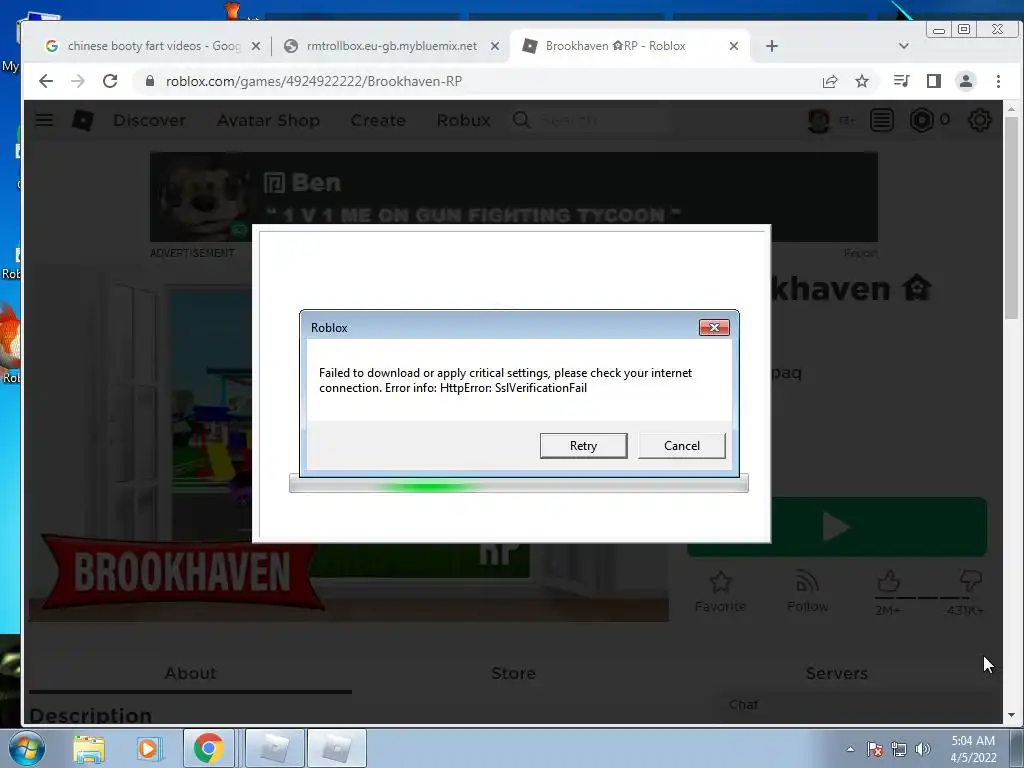Open the network tray icon
This screenshot has height=768, width=1024.
[899, 749]
